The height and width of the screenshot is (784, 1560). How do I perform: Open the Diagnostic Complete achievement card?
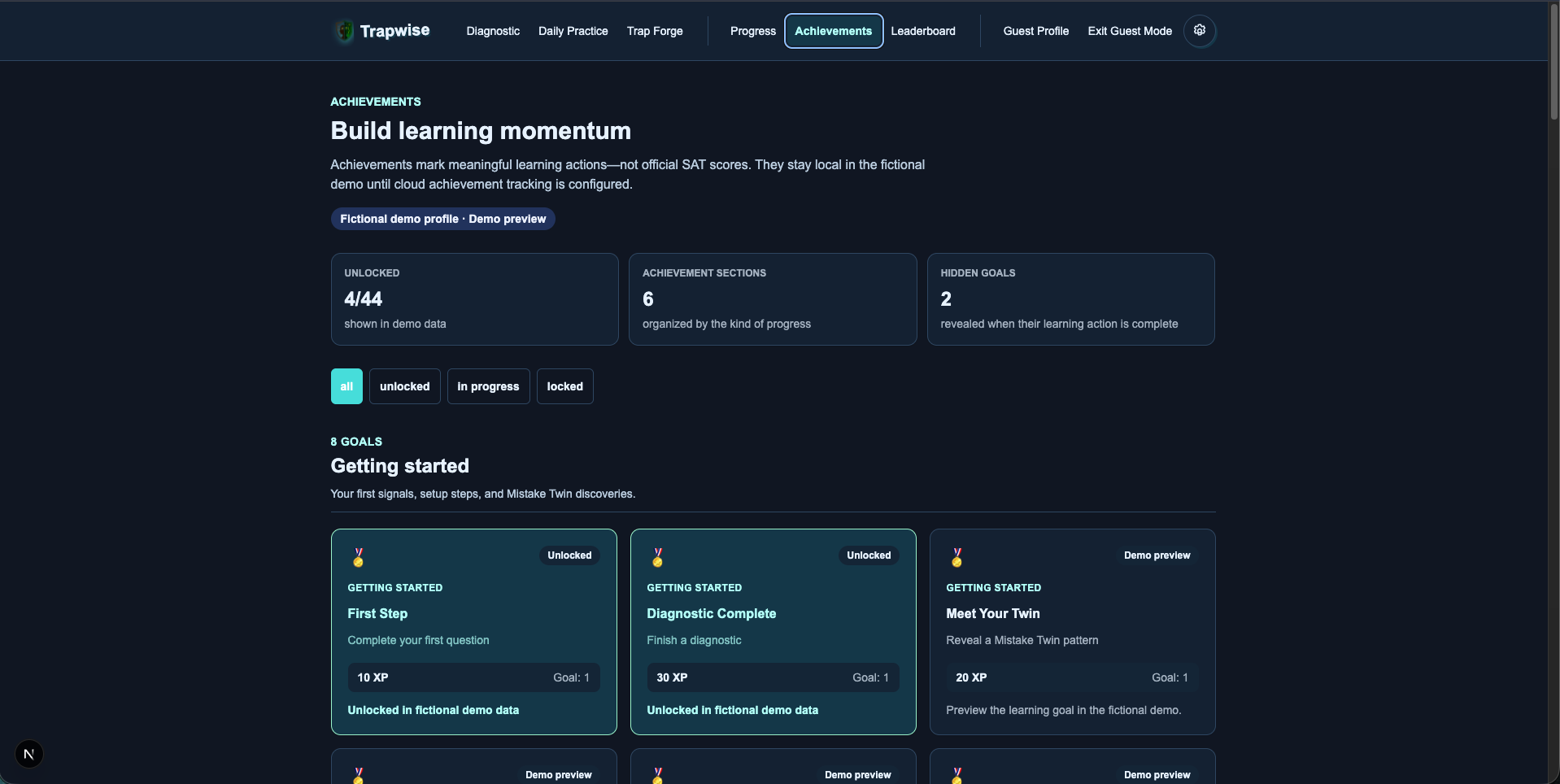point(773,632)
